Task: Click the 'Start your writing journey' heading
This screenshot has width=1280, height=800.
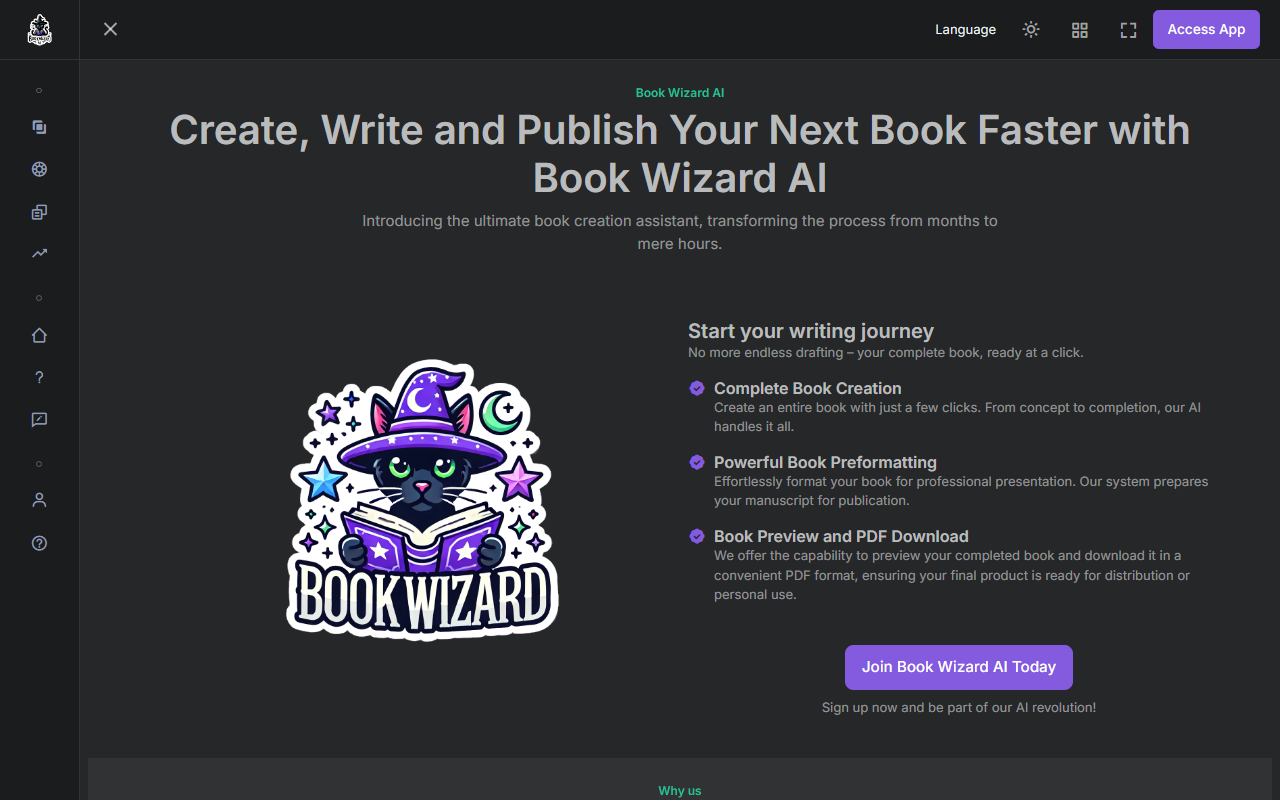Action: click(x=811, y=331)
